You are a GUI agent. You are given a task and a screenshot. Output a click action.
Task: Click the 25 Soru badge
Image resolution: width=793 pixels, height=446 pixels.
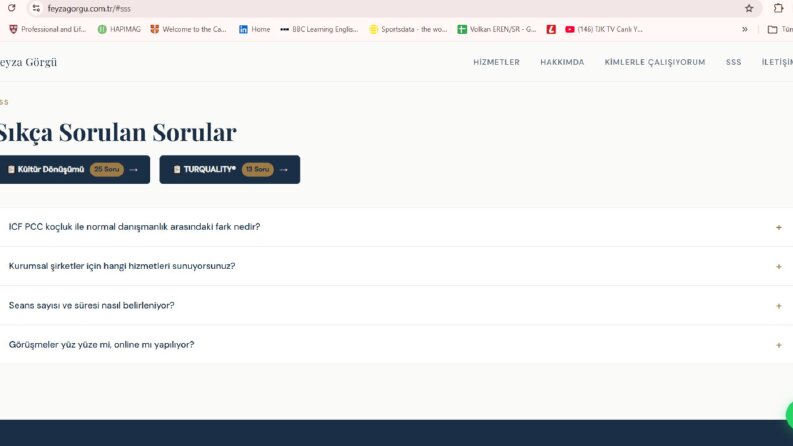pos(107,169)
